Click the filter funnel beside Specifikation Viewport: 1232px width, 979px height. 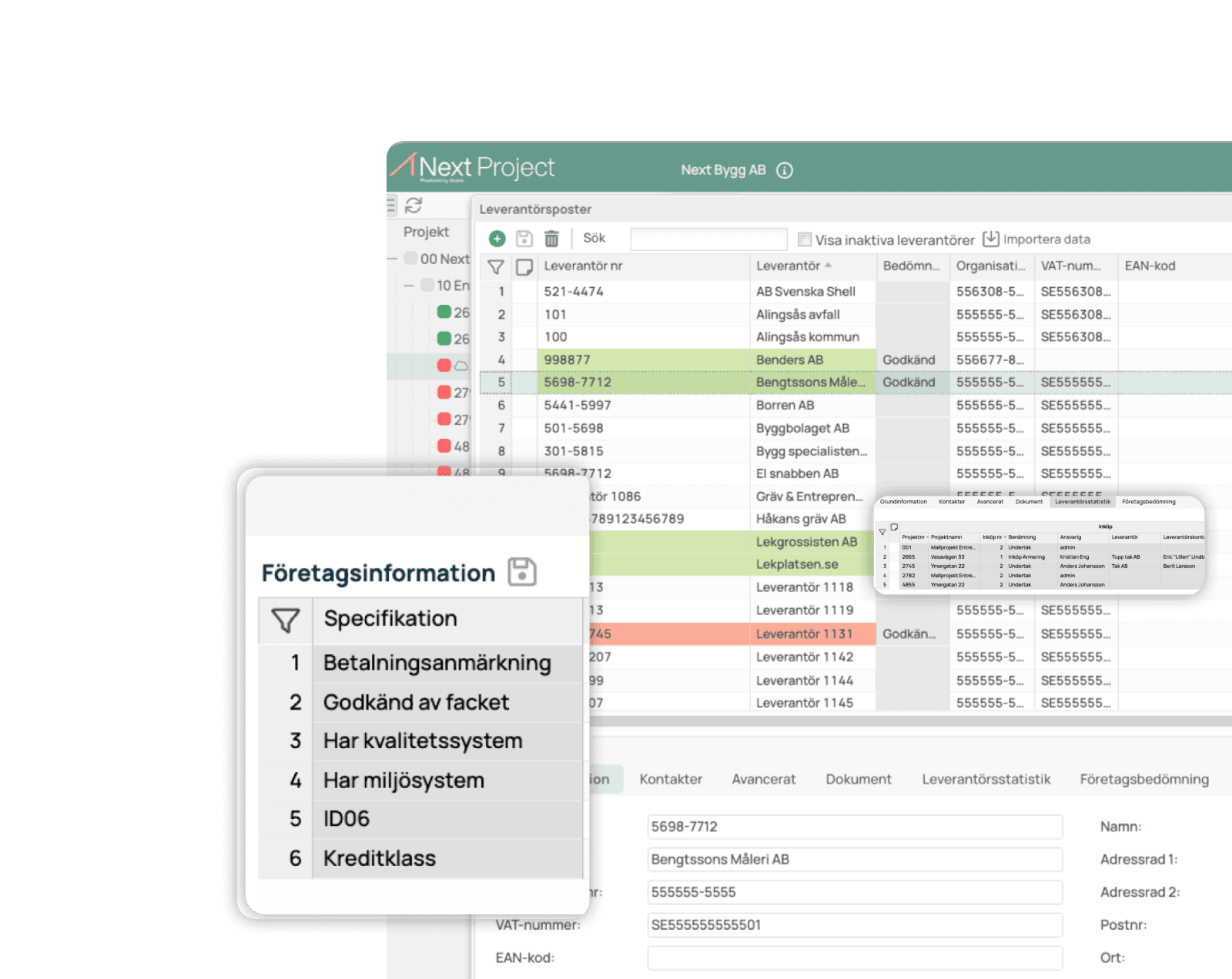(286, 620)
